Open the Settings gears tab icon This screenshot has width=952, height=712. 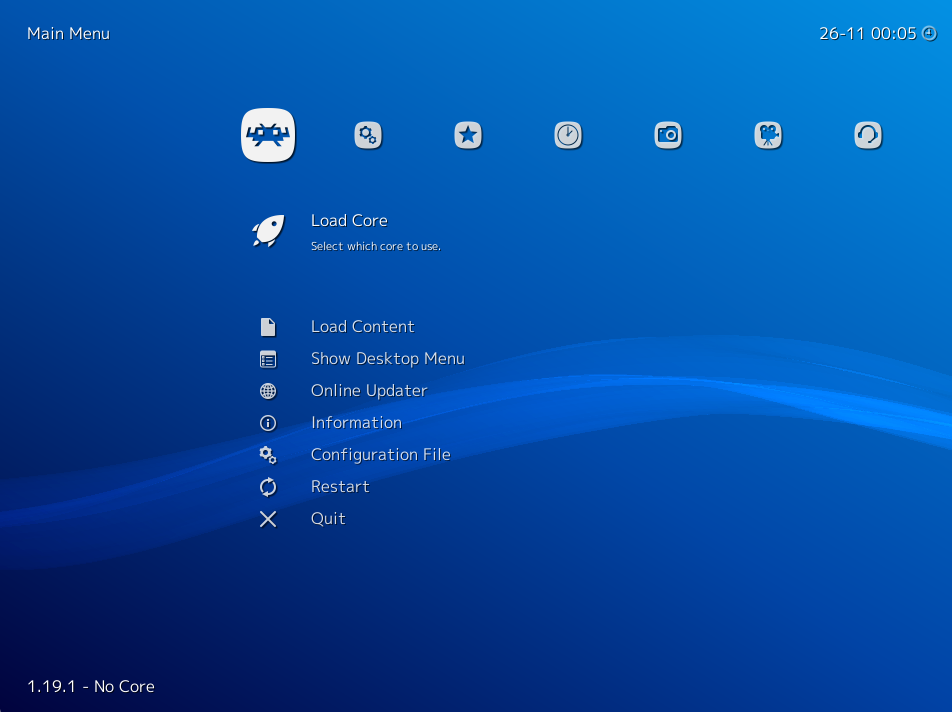(368, 135)
